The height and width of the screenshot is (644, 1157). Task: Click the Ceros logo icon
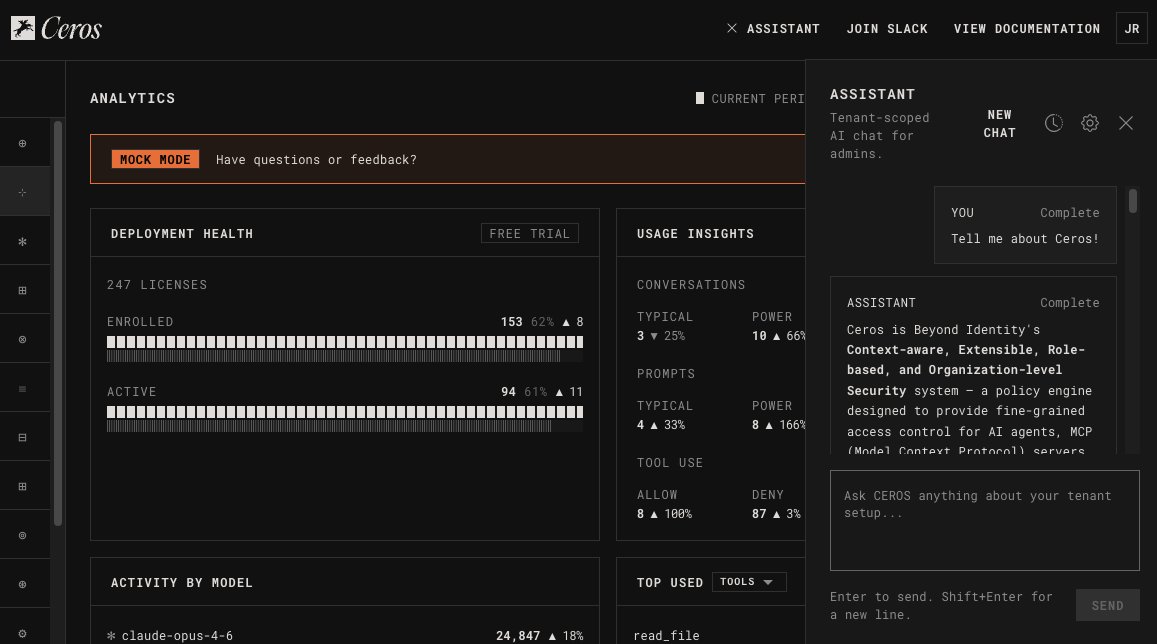pos(23,28)
